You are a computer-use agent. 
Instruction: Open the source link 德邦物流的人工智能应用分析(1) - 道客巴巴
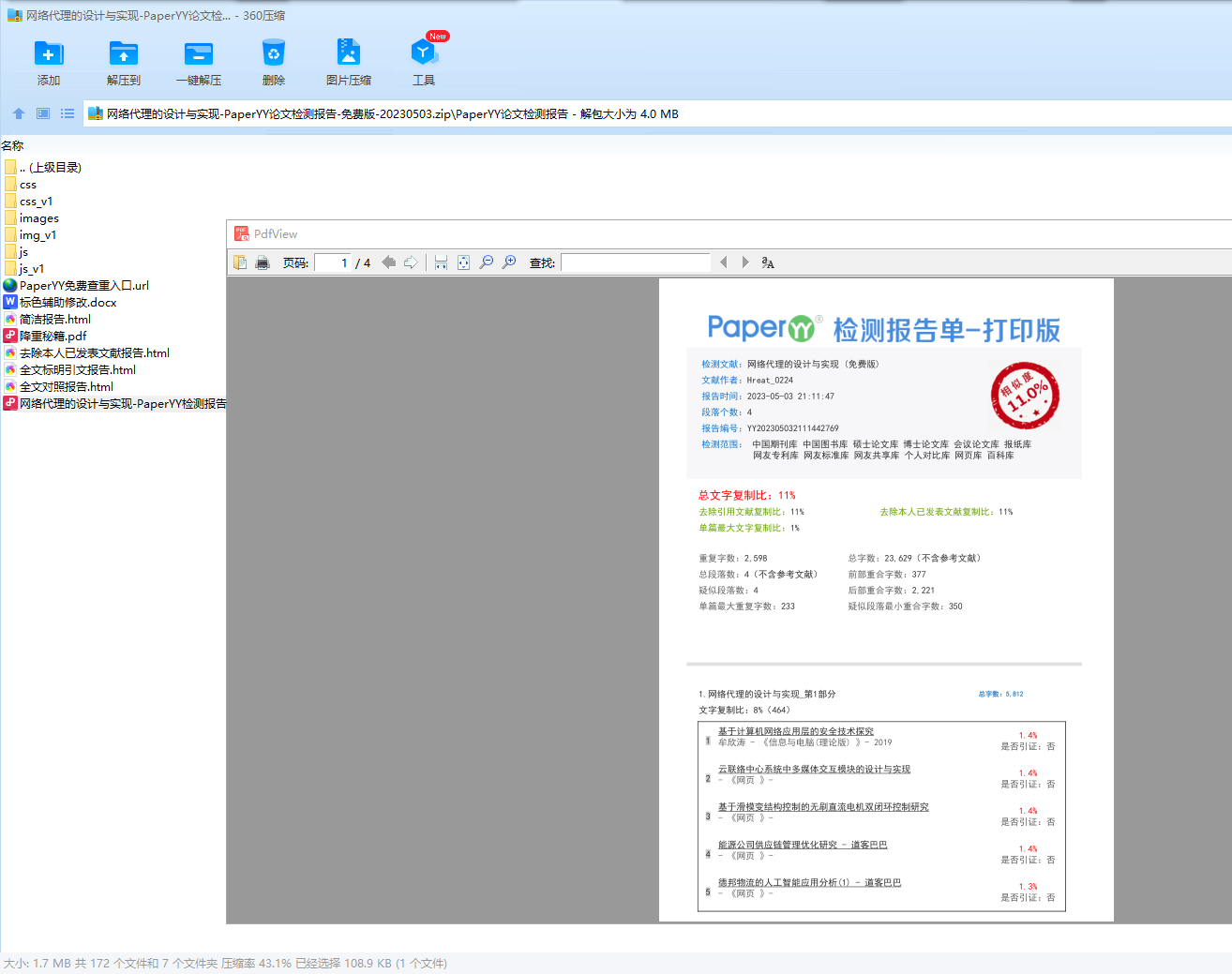pos(810,882)
